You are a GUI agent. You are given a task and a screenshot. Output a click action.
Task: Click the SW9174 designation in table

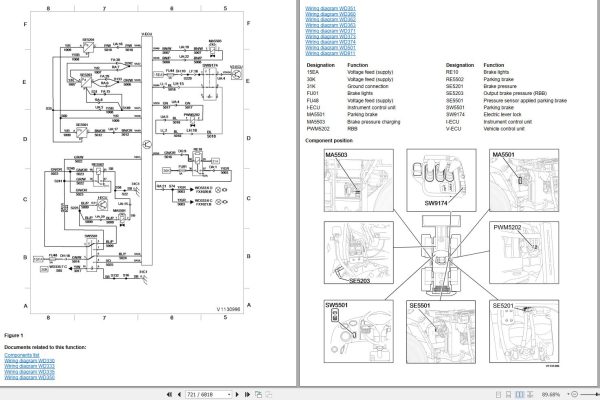click(455, 114)
